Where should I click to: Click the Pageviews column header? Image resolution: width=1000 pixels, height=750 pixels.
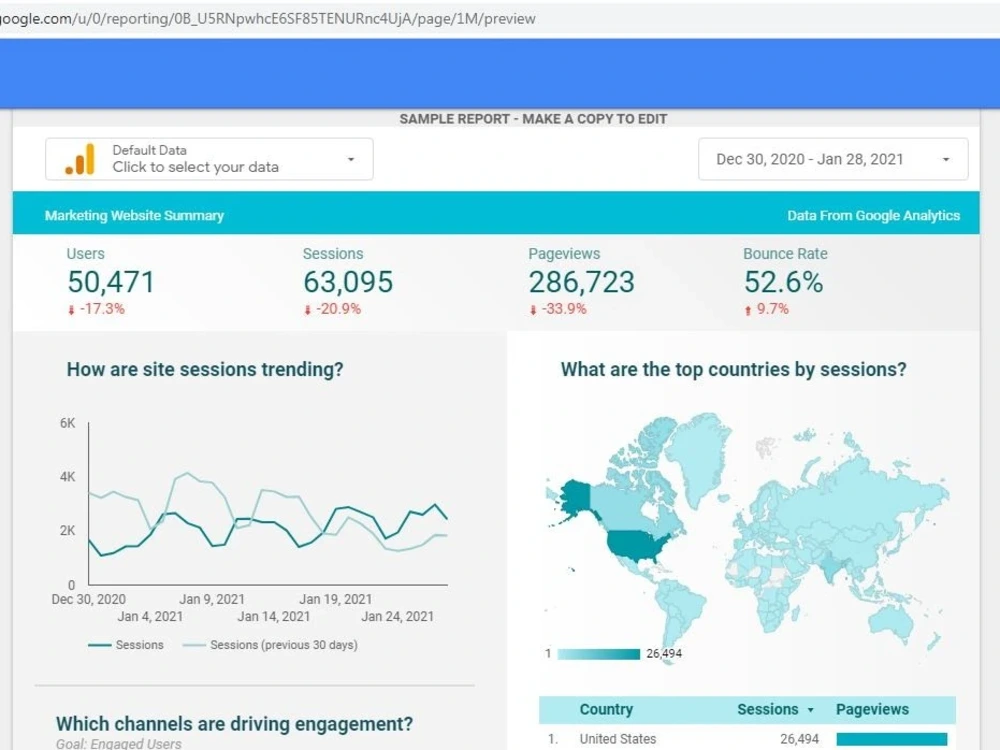tap(875, 709)
